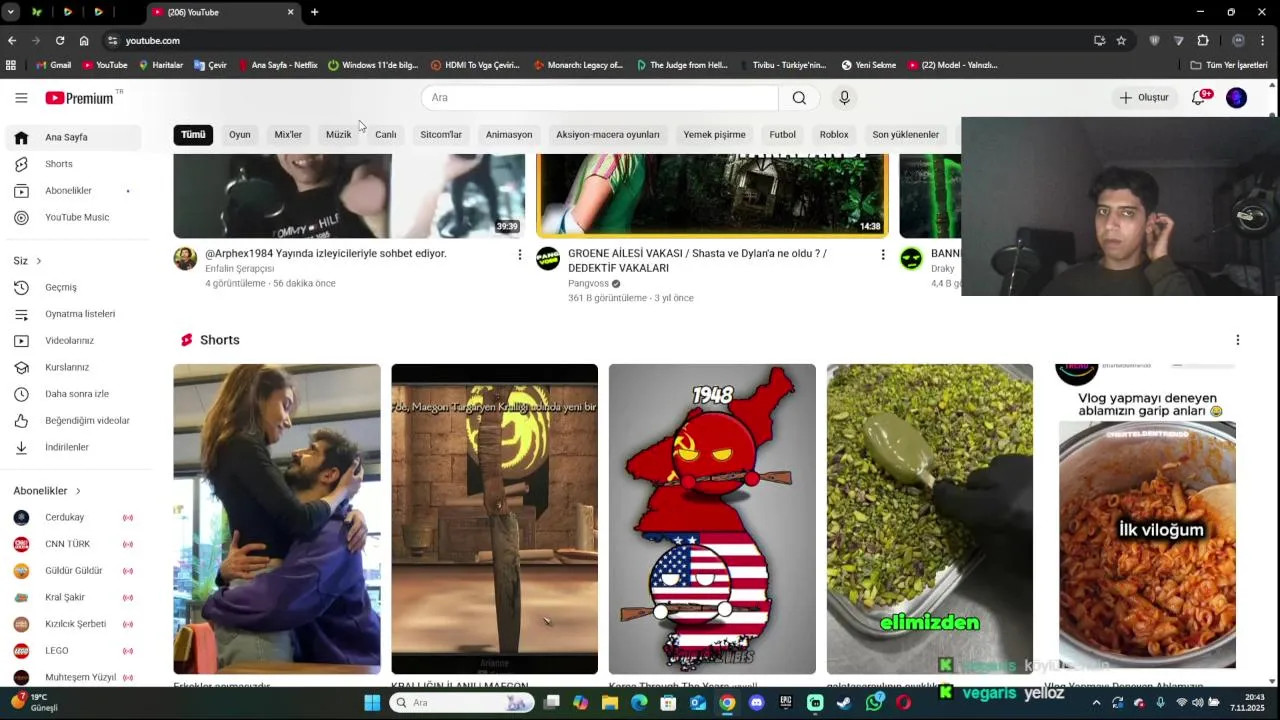Open the Tüm Yer İşaretleri bookmarks folder
1280x720 pixels.
(1229, 65)
